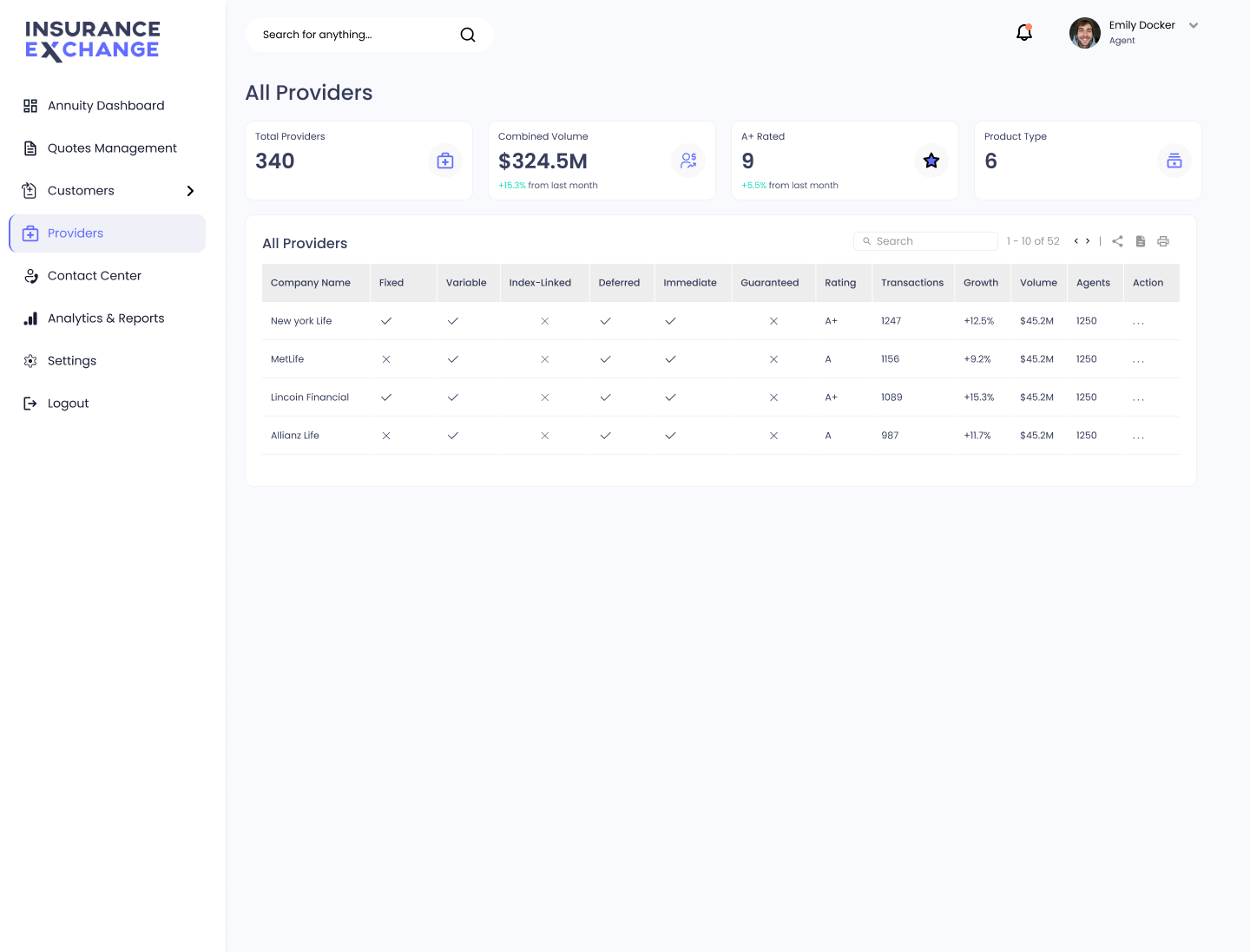
Task: Click Lincoln Financial company name
Action: [x=310, y=397]
